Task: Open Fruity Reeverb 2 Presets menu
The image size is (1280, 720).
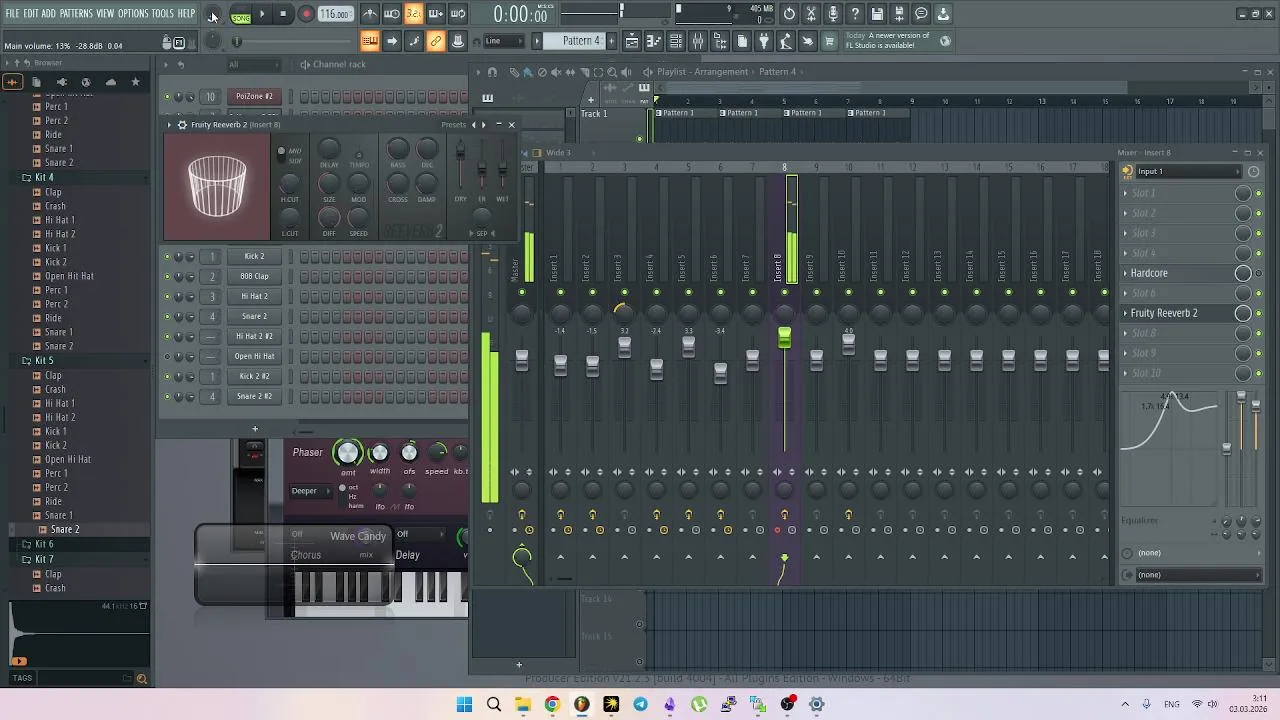Action: tap(454, 125)
